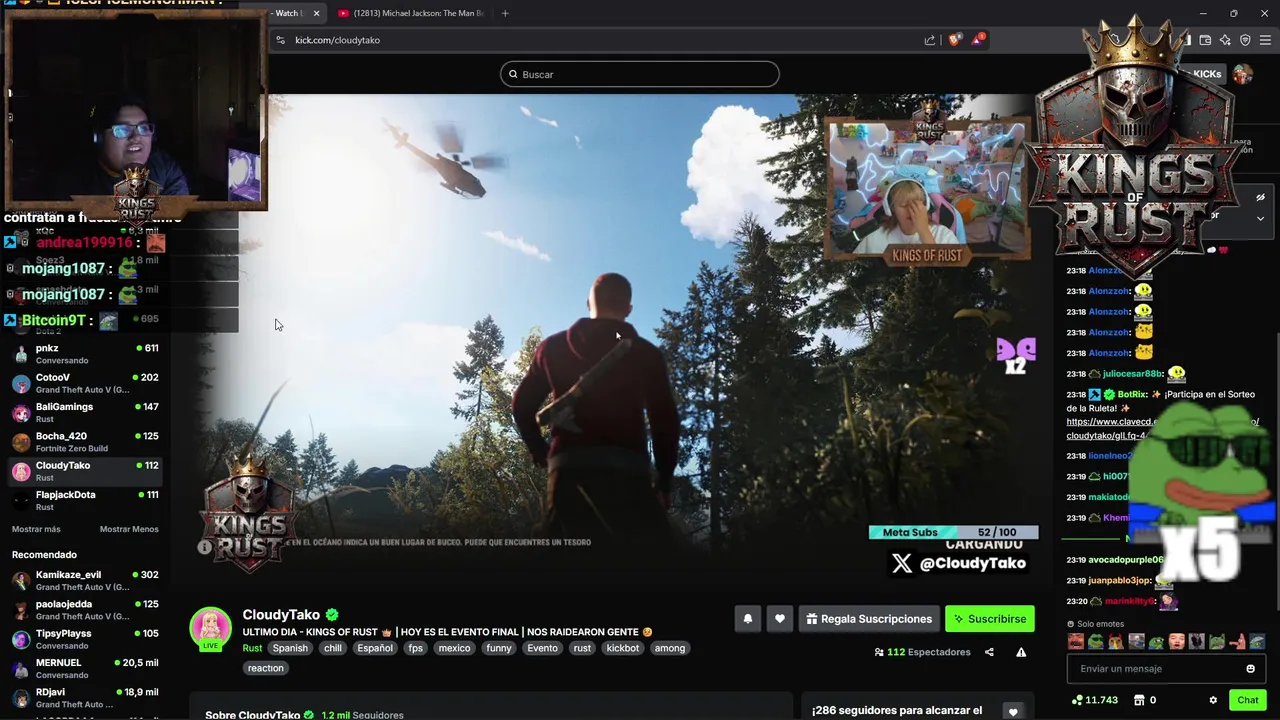Open RDjavi recommended channel
The height and width of the screenshot is (720, 1280).
point(85,698)
